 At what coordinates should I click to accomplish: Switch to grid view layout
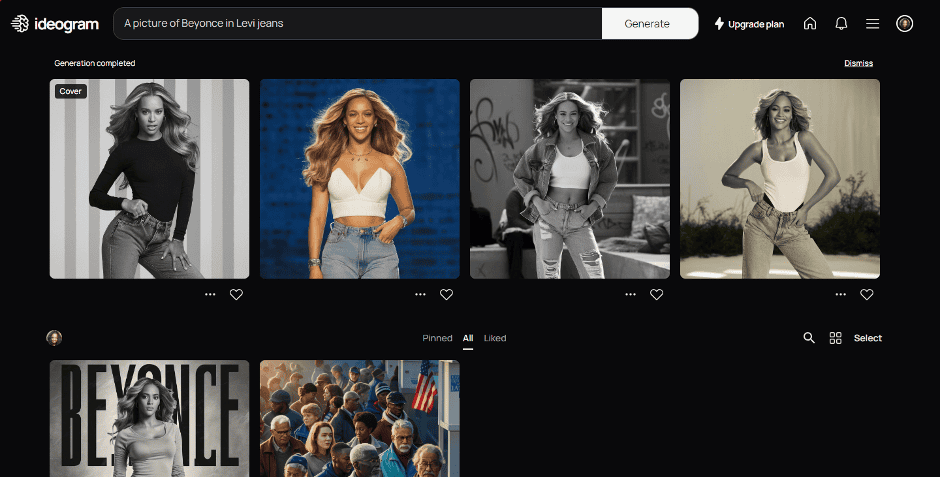835,338
